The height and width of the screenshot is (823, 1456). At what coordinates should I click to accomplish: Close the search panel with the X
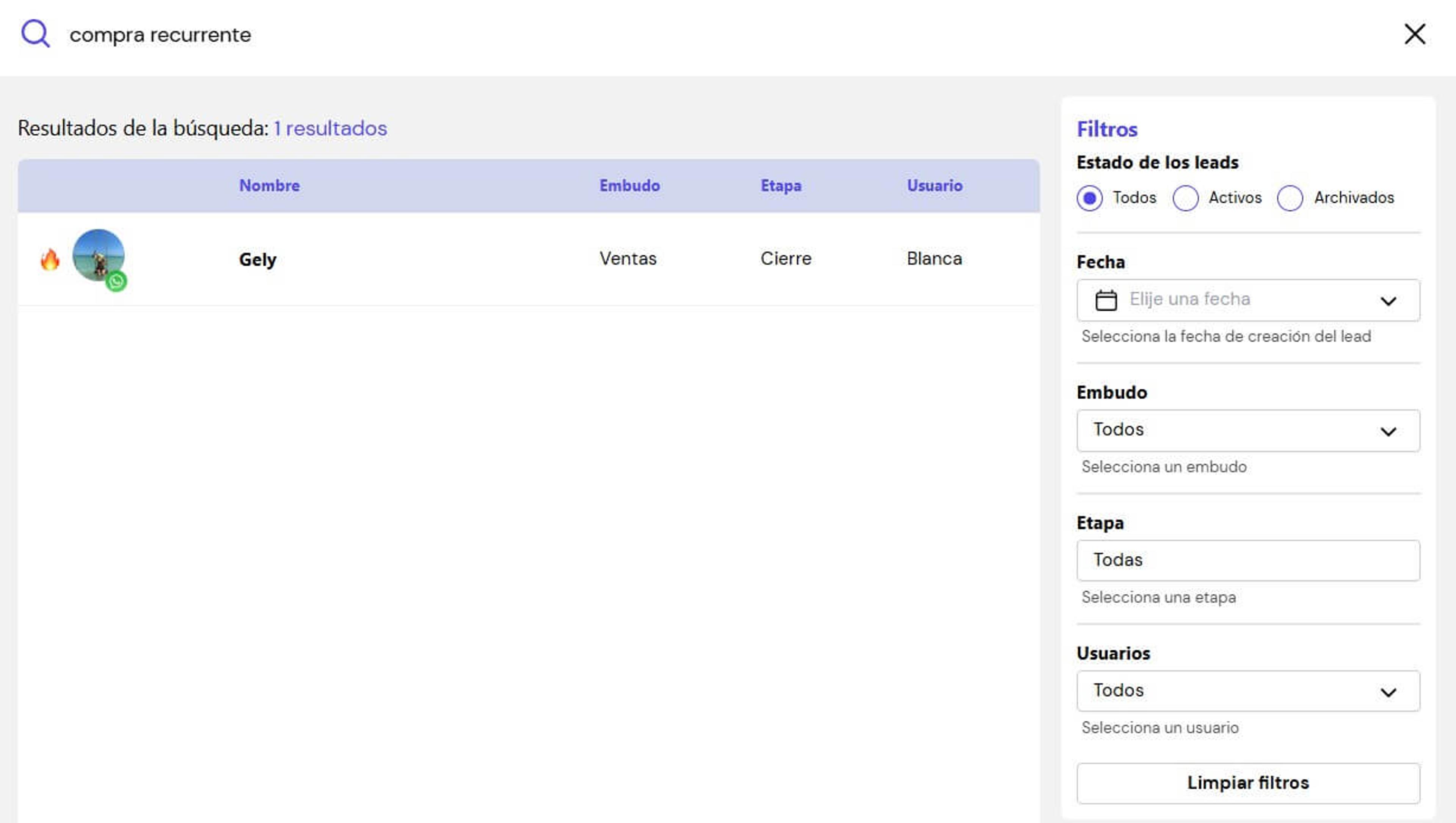1415,34
